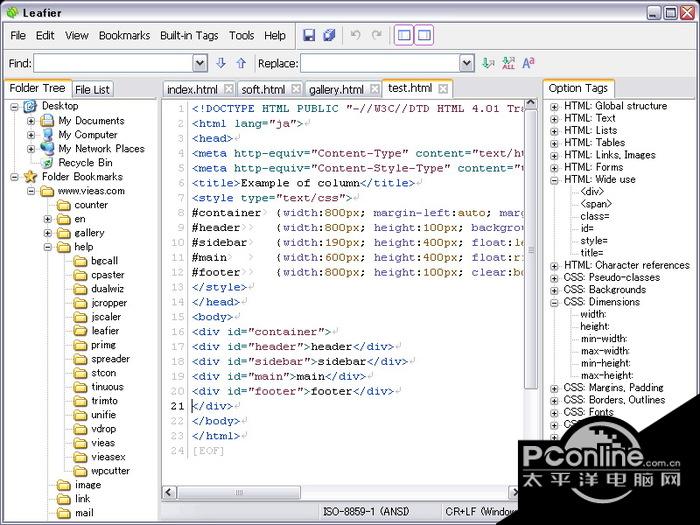Image resolution: width=700 pixels, height=525 pixels.
Task: Collapse CSS: Dimensions tags
Action: pos(554,303)
